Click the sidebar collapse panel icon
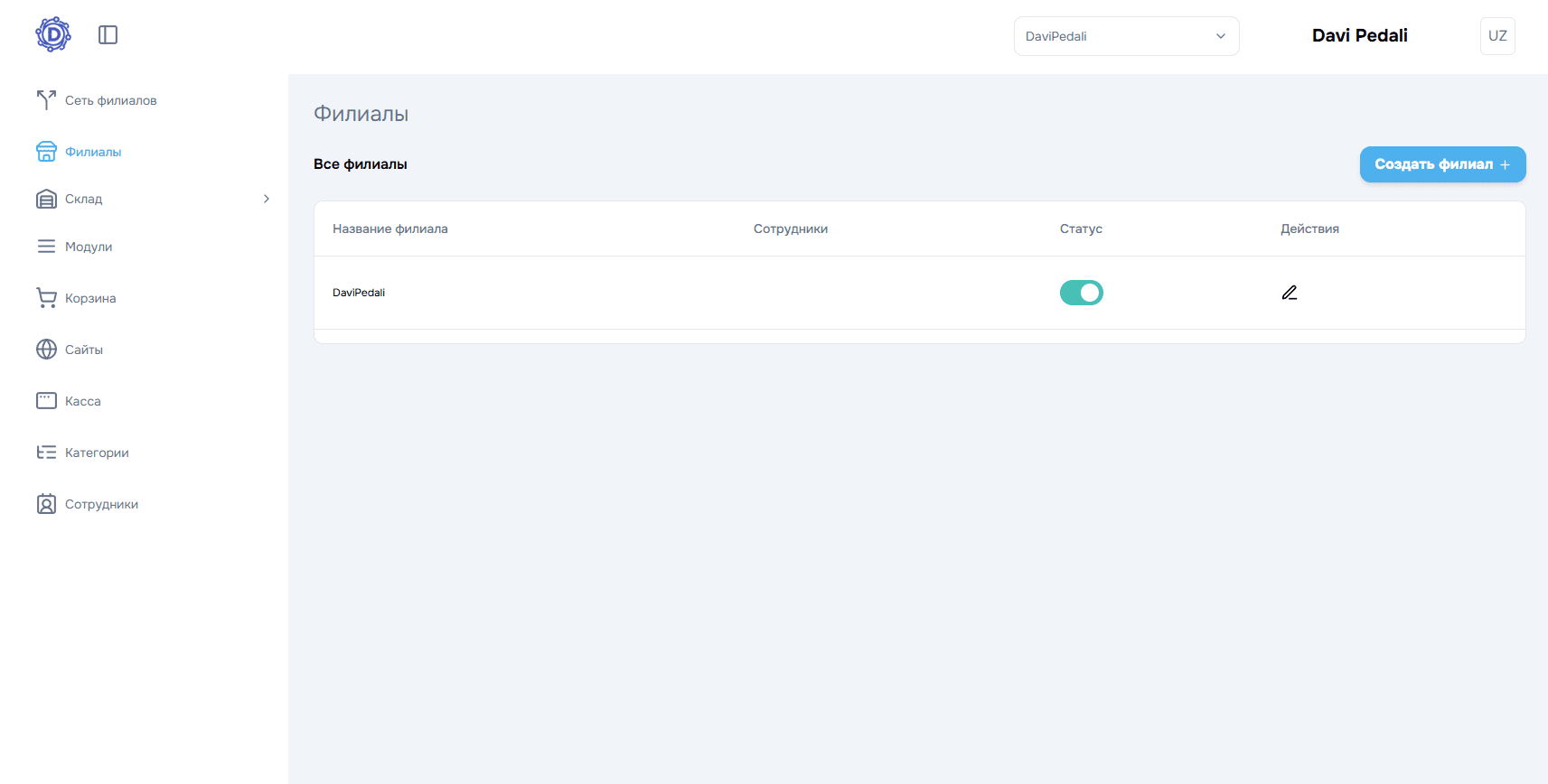Image resolution: width=1548 pixels, height=784 pixels. coord(108,35)
